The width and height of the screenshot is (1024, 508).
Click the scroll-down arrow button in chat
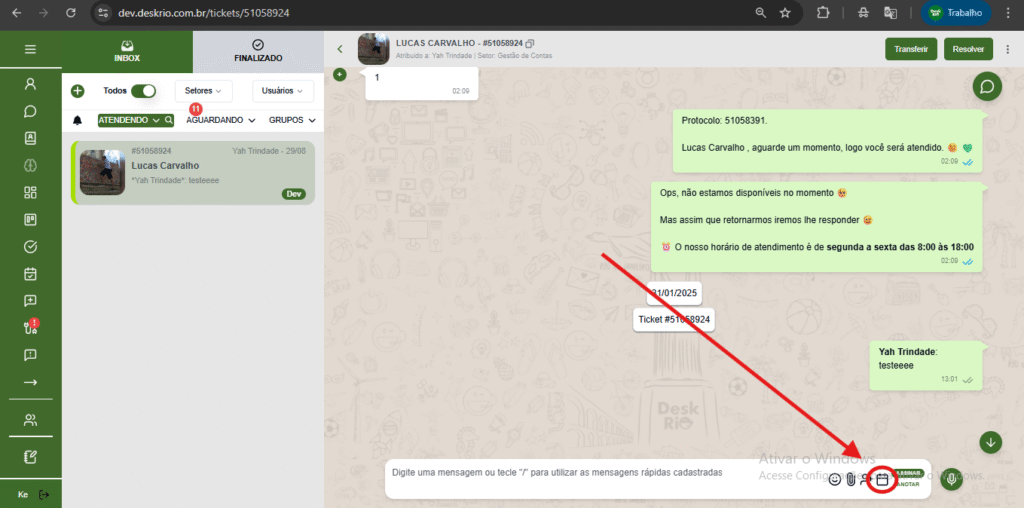[x=990, y=441]
